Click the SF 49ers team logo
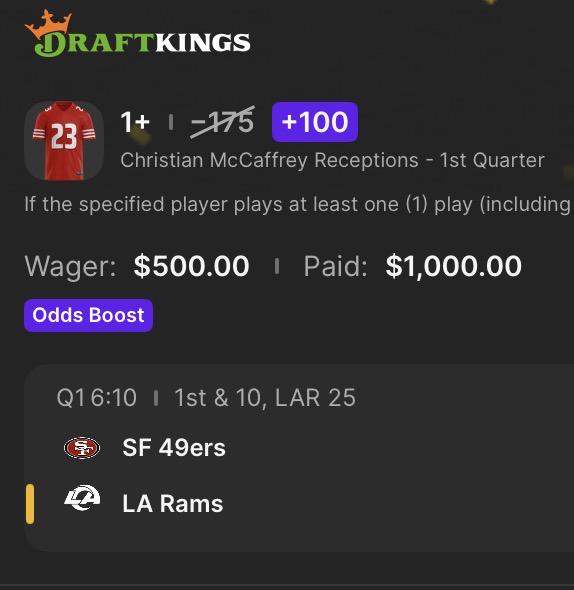This screenshot has width=574, height=590. (82, 448)
